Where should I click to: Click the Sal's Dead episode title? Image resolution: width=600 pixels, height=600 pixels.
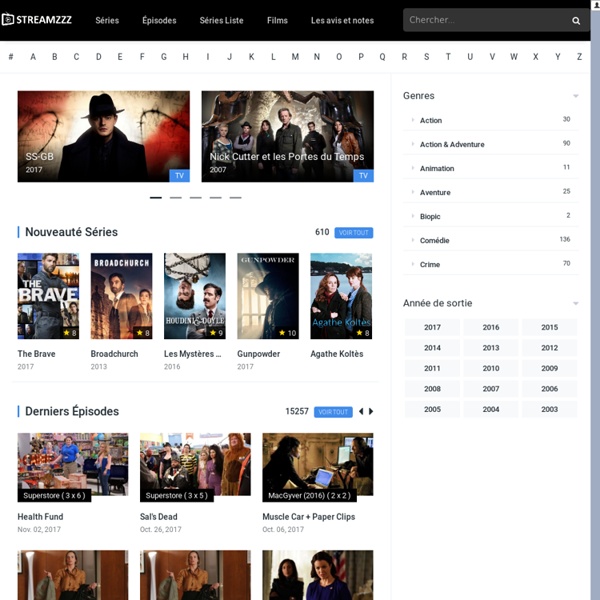[158, 517]
